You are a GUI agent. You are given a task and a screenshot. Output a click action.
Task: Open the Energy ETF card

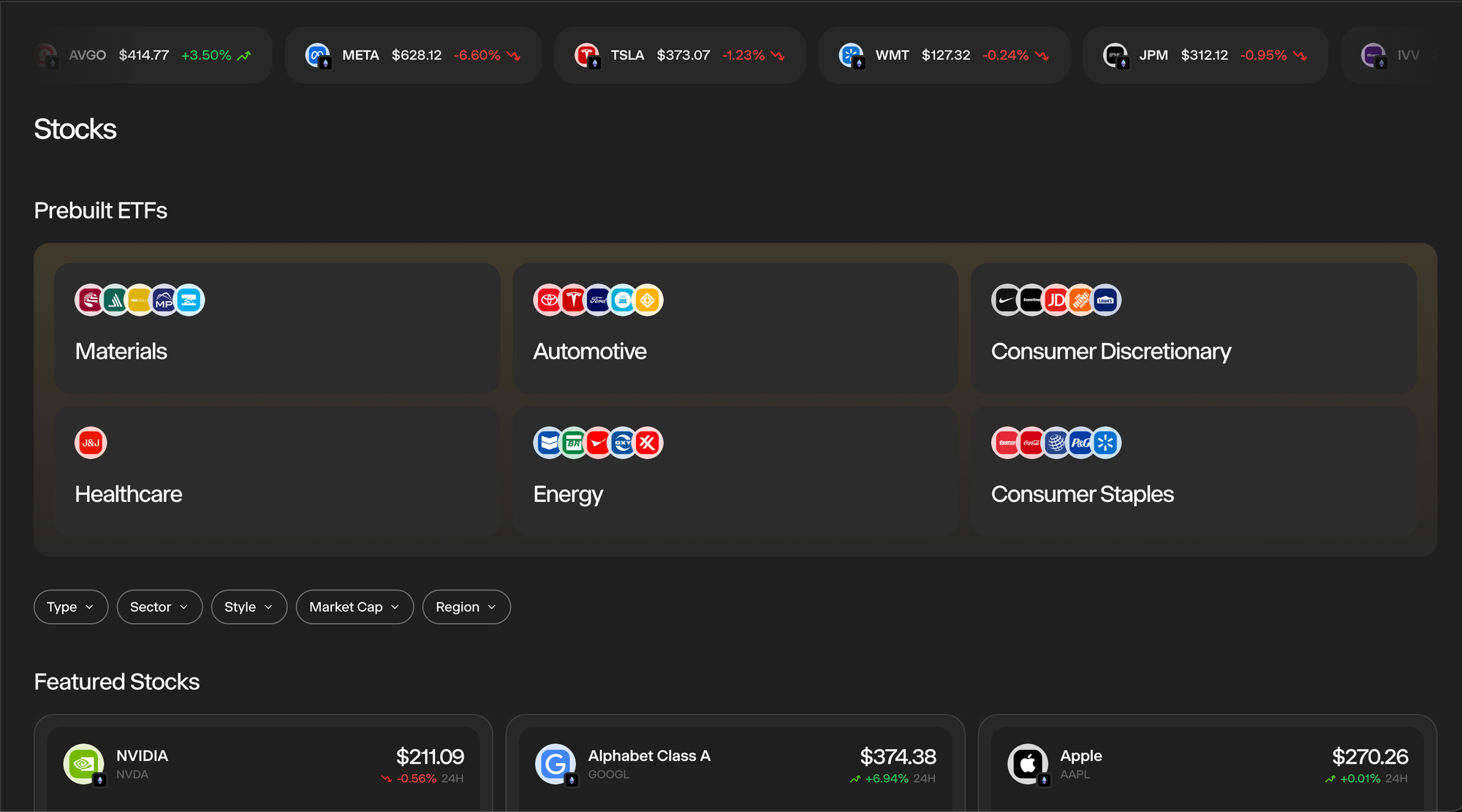735,471
